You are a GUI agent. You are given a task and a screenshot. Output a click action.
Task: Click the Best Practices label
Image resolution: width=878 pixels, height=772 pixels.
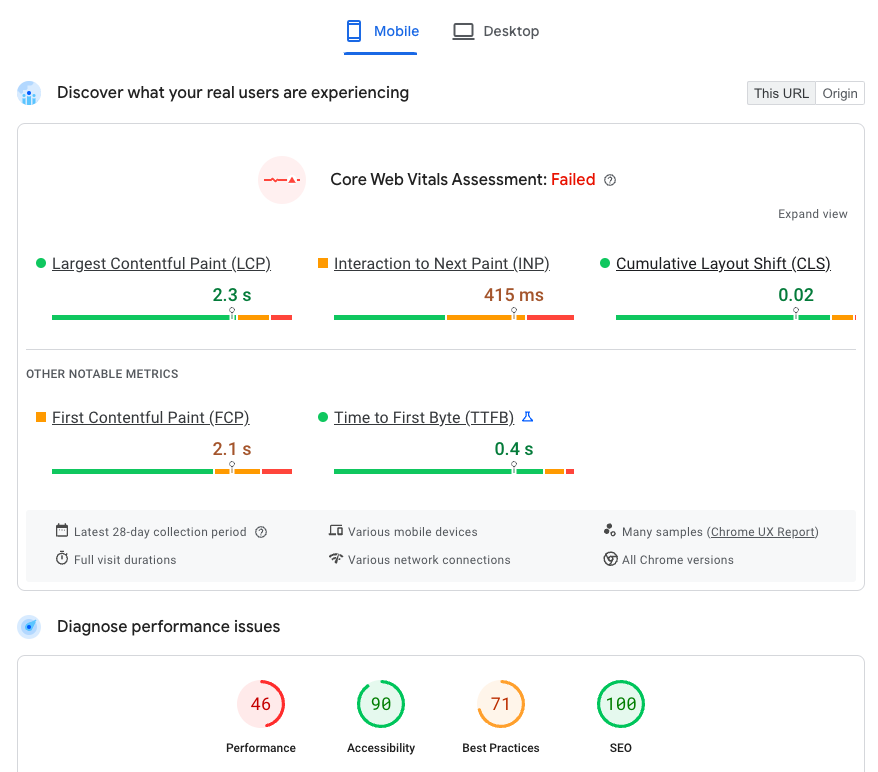(501, 748)
